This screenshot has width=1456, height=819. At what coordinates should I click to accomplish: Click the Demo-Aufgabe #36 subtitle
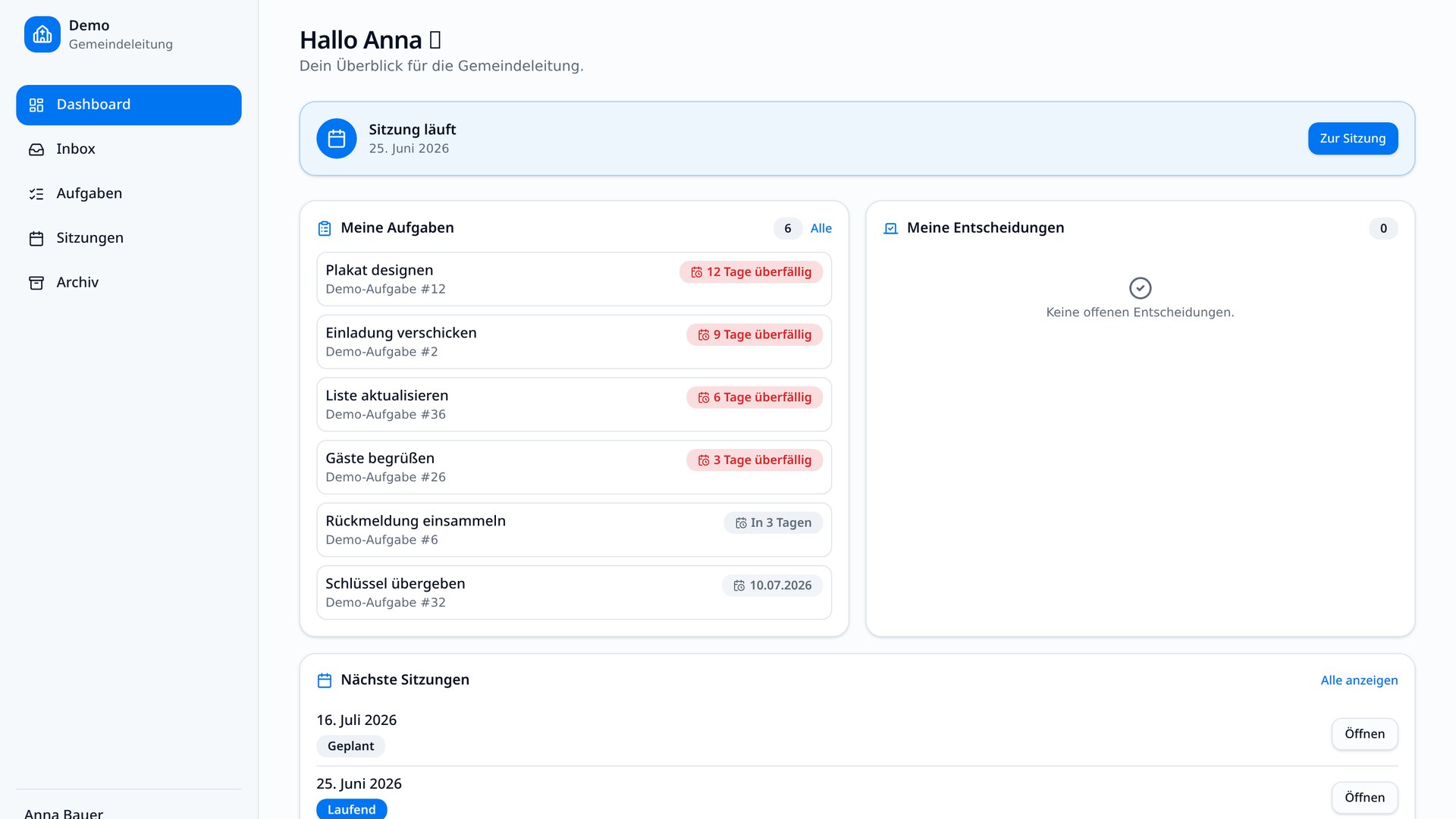385,415
